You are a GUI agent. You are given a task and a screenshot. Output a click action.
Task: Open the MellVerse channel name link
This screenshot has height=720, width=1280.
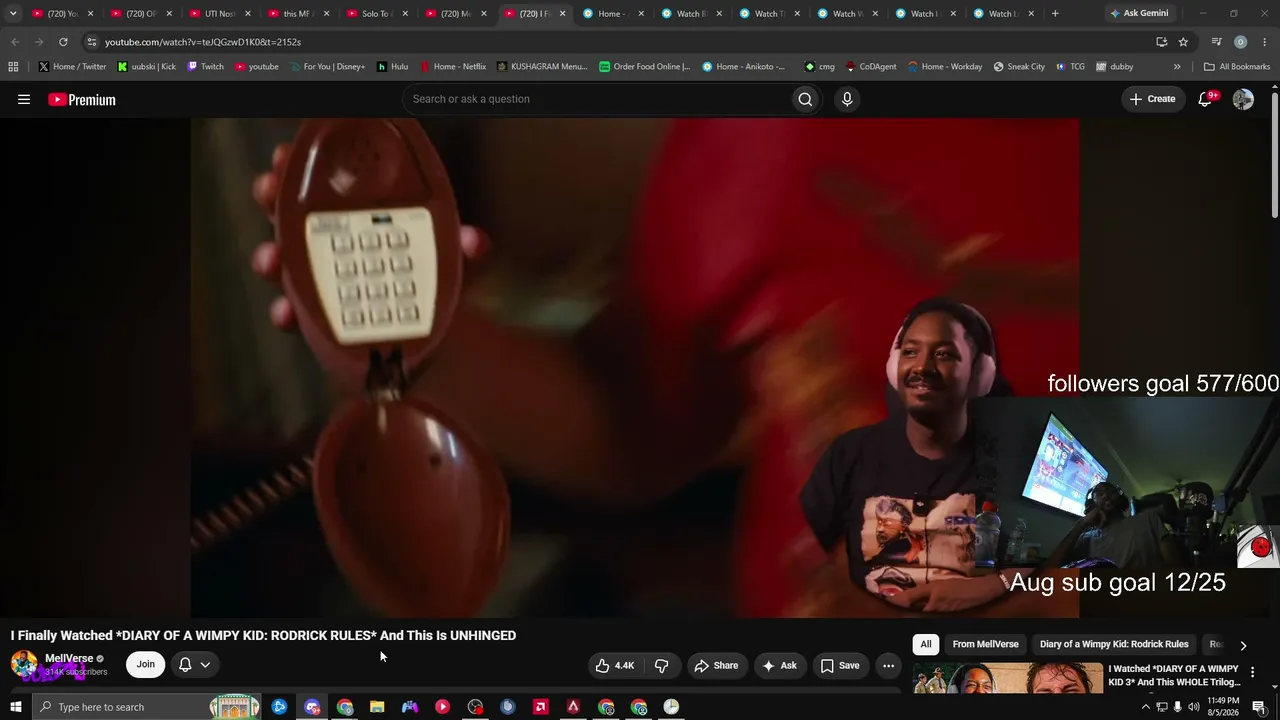point(69,659)
